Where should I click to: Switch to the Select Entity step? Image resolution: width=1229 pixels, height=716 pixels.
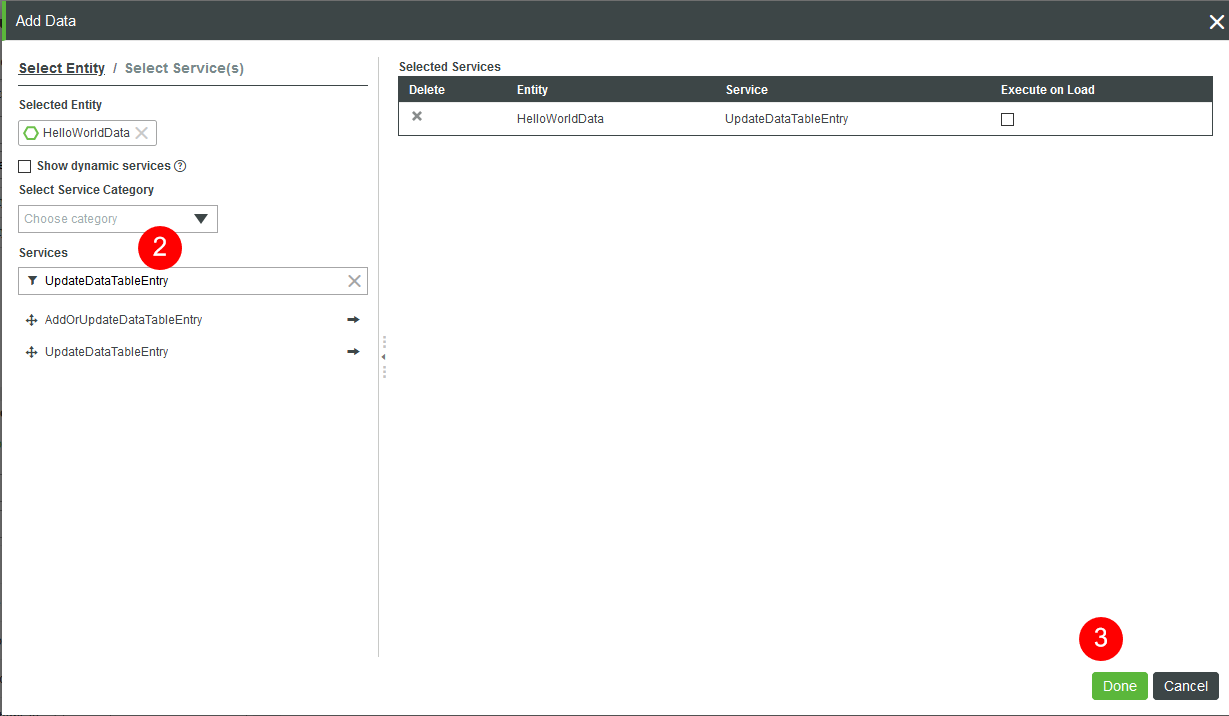click(x=61, y=68)
